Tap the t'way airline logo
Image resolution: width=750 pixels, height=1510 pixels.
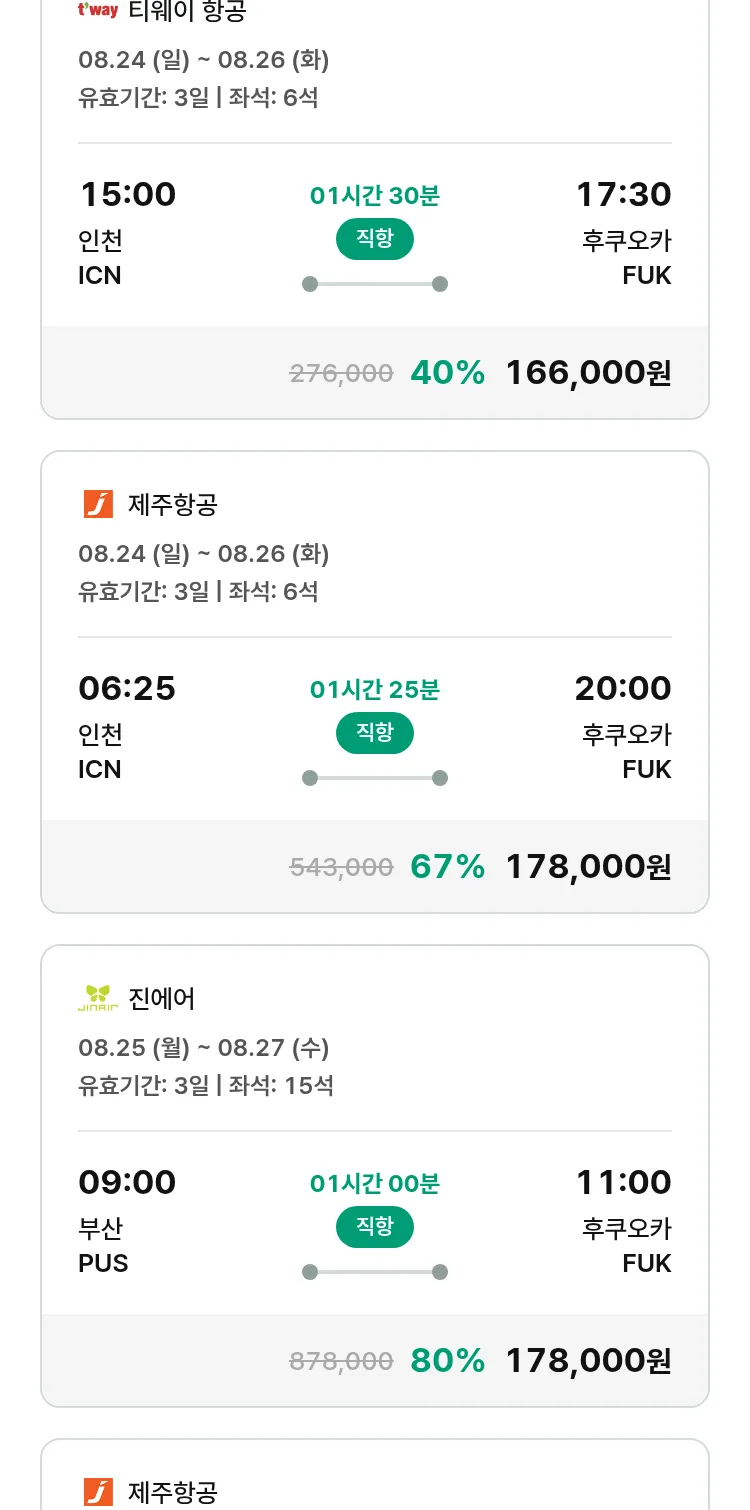(98, 10)
